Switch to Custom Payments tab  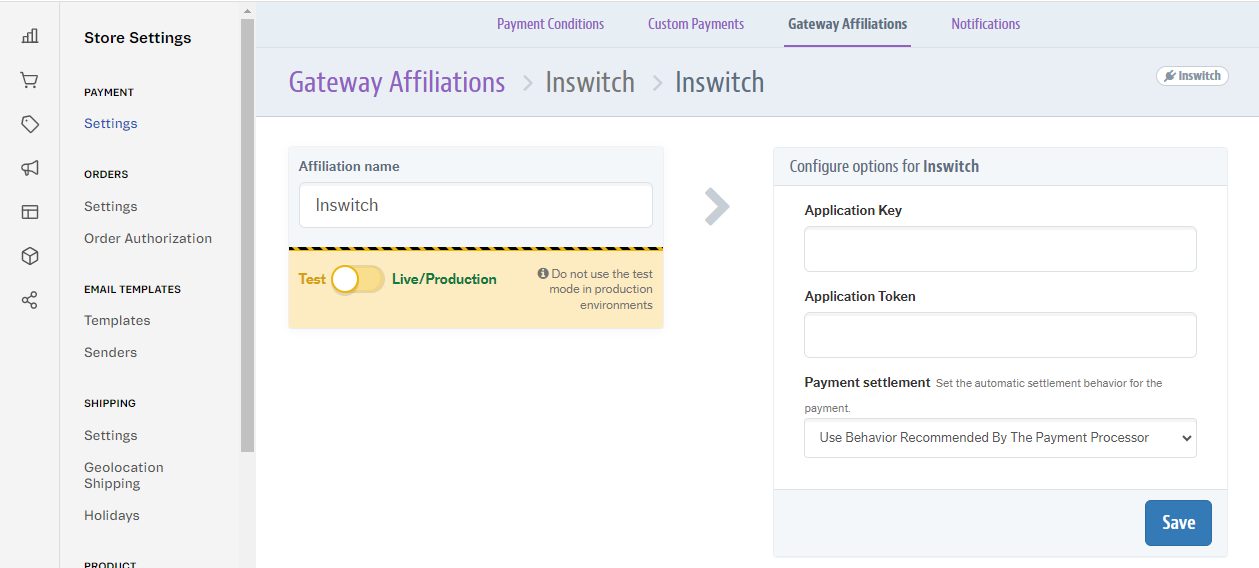pos(696,24)
